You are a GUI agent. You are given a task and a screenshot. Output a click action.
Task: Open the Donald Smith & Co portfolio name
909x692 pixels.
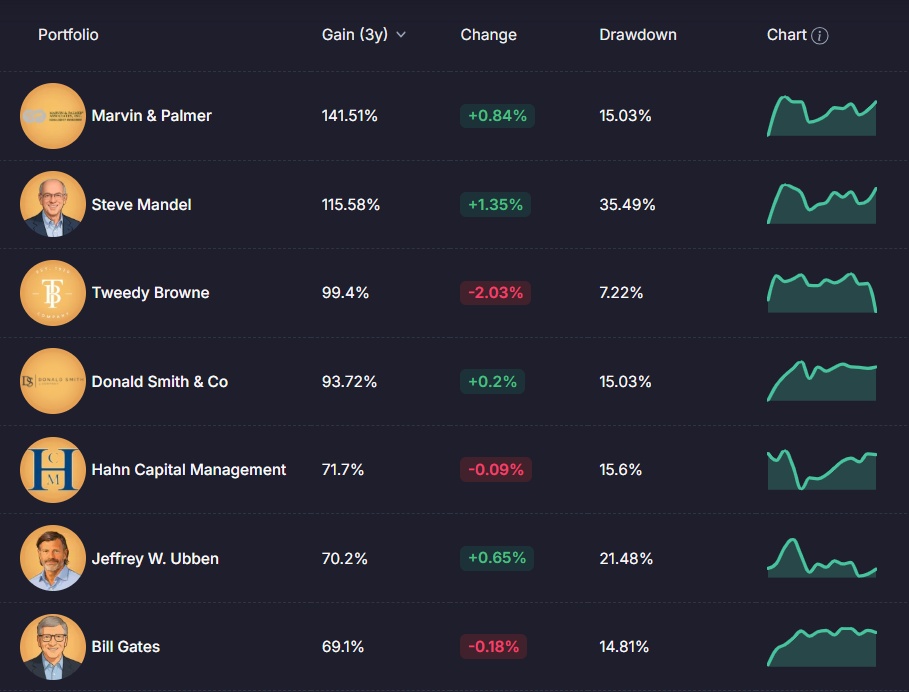coord(159,381)
